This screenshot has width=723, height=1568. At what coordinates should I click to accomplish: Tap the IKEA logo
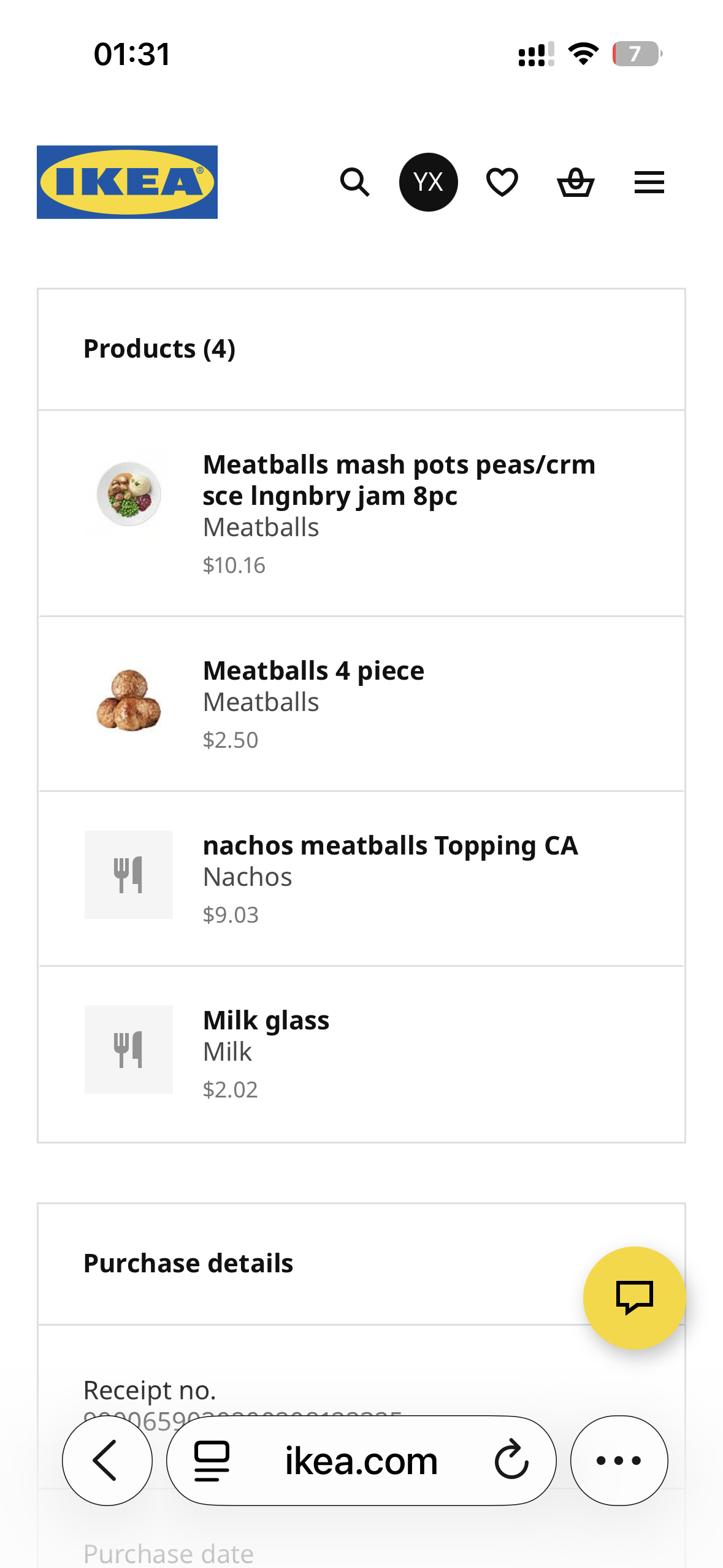[x=127, y=182]
